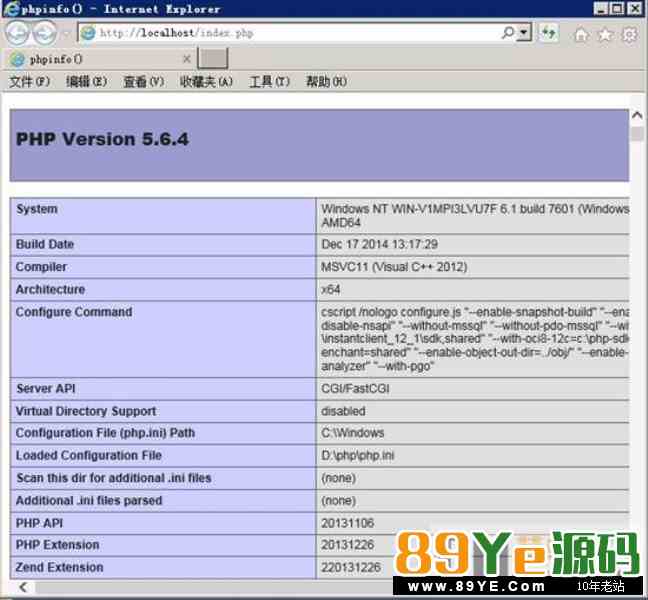Click the System row label
This screenshot has height=600, width=648.
[x=37, y=209]
